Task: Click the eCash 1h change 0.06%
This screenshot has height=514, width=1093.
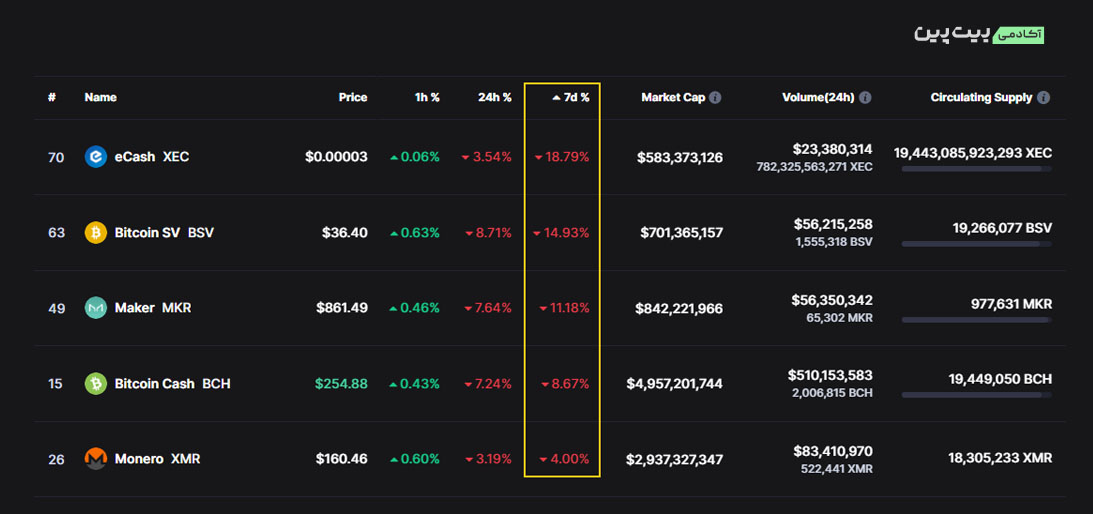Action: (x=415, y=158)
